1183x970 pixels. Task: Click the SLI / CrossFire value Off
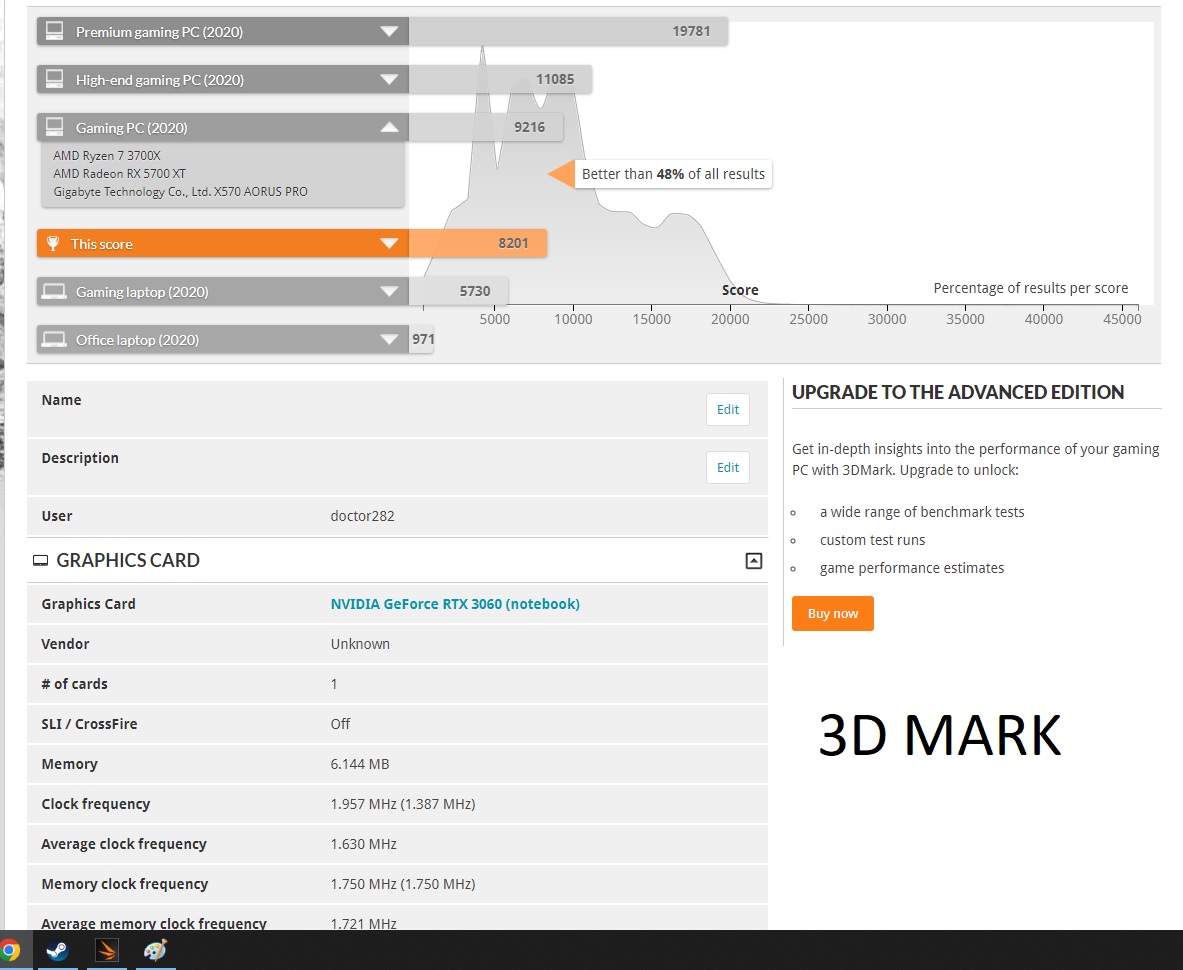(x=340, y=724)
